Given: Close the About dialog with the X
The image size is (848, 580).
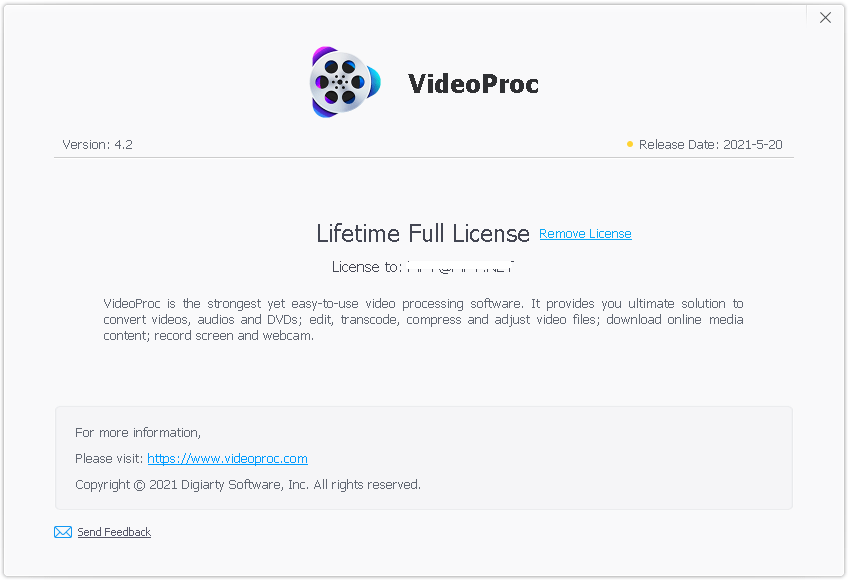Looking at the screenshot, I should [825, 18].
